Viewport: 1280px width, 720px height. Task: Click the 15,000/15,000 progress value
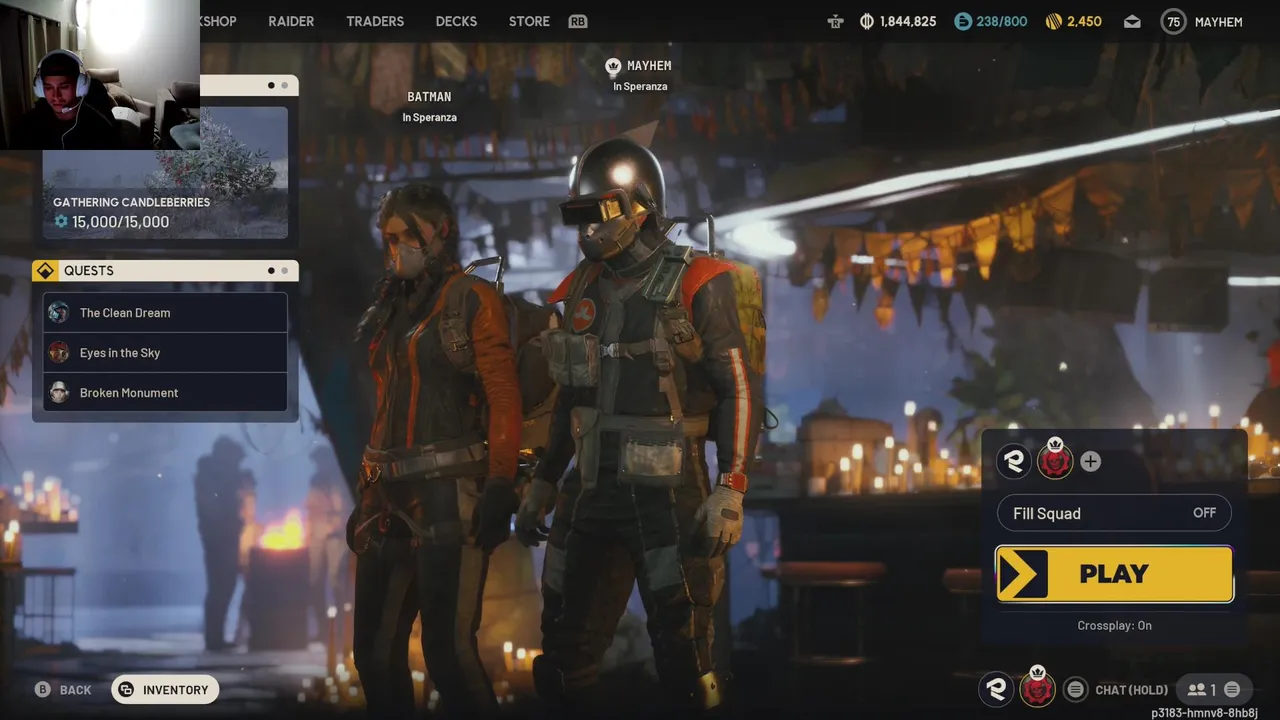tap(121, 222)
